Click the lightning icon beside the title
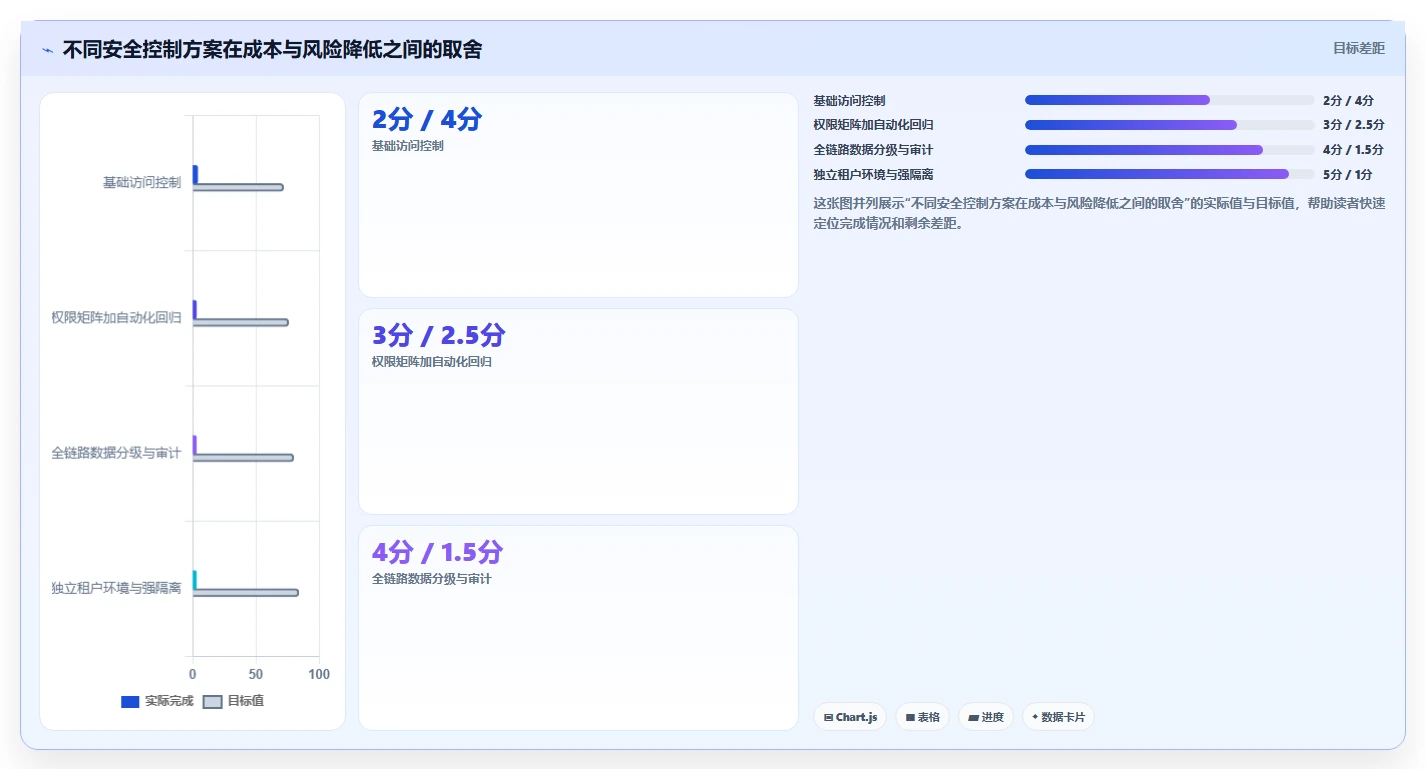This screenshot has width=1426, height=769. [48, 50]
